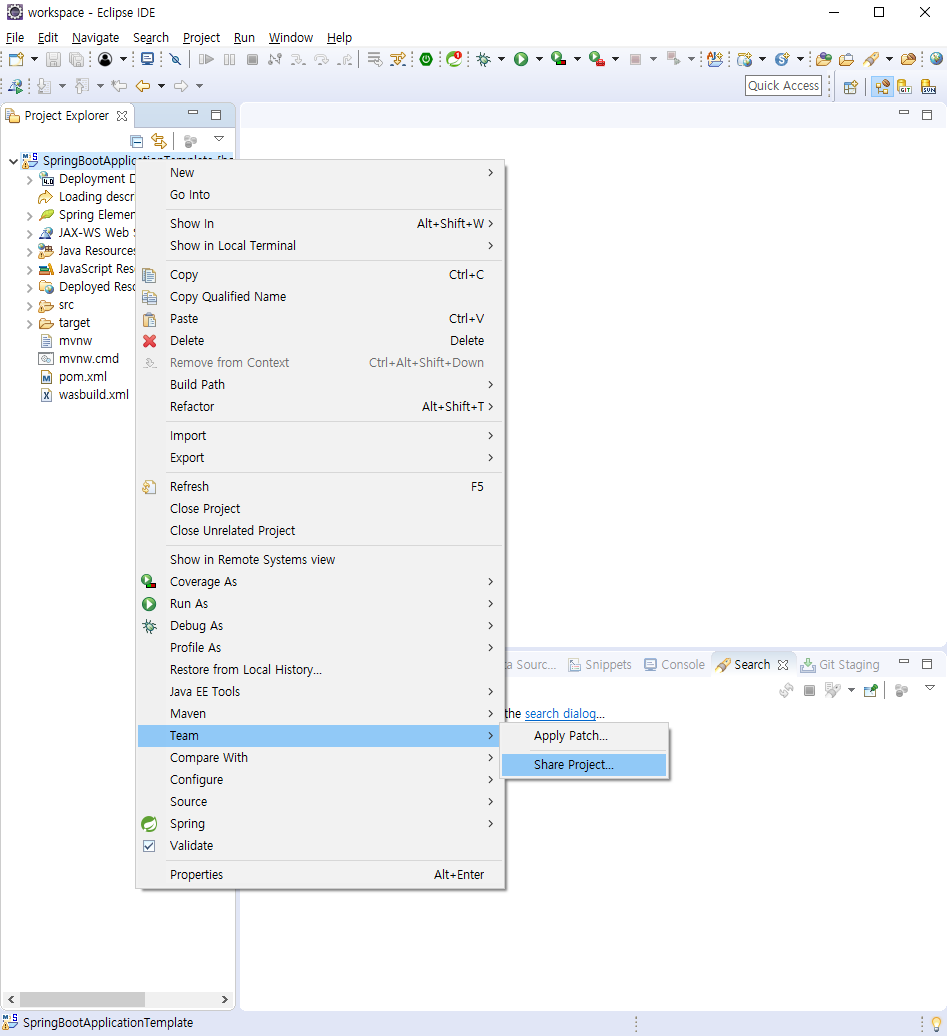Click the light bulb tip icon in status bar

[936, 1023]
